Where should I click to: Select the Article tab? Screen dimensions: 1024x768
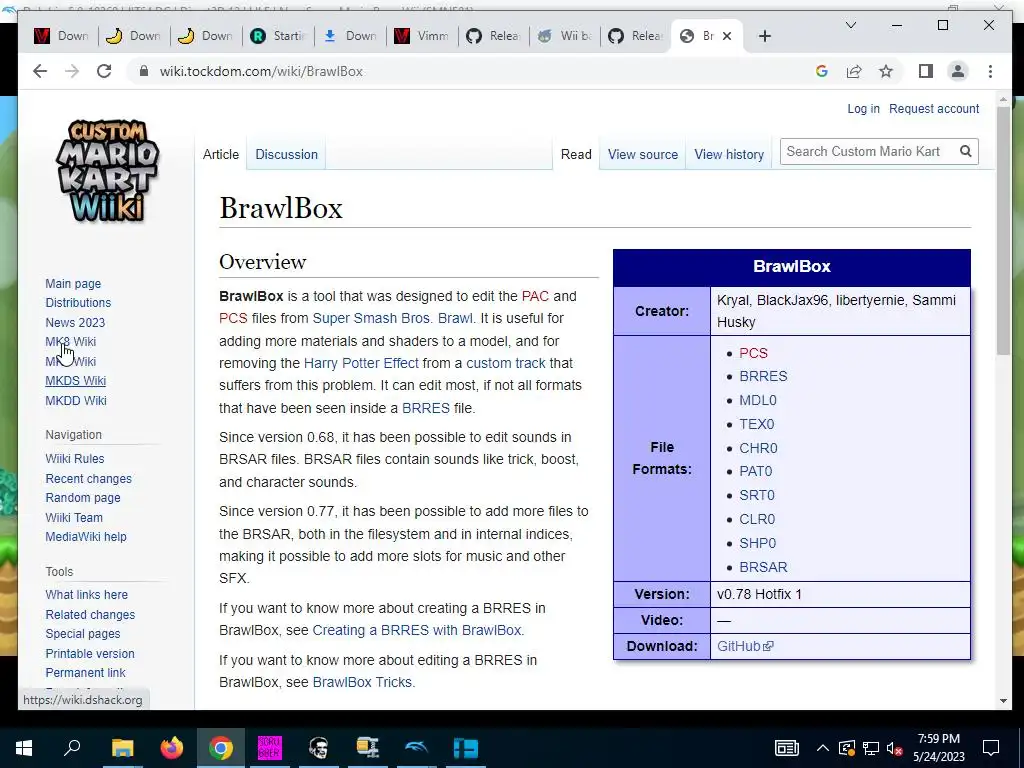click(x=221, y=155)
